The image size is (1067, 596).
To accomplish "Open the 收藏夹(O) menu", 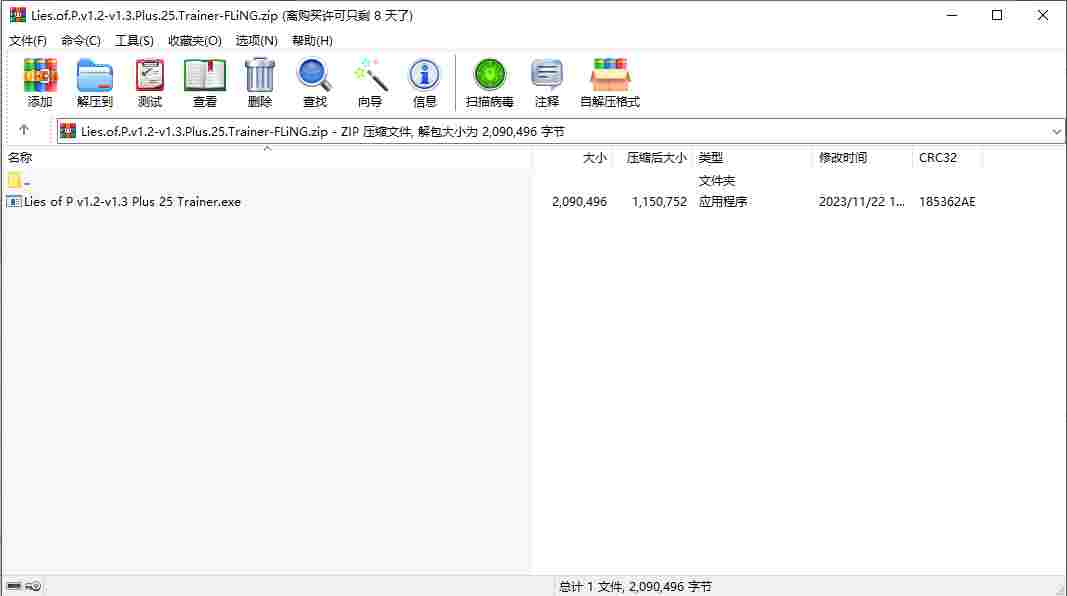I will pos(195,41).
